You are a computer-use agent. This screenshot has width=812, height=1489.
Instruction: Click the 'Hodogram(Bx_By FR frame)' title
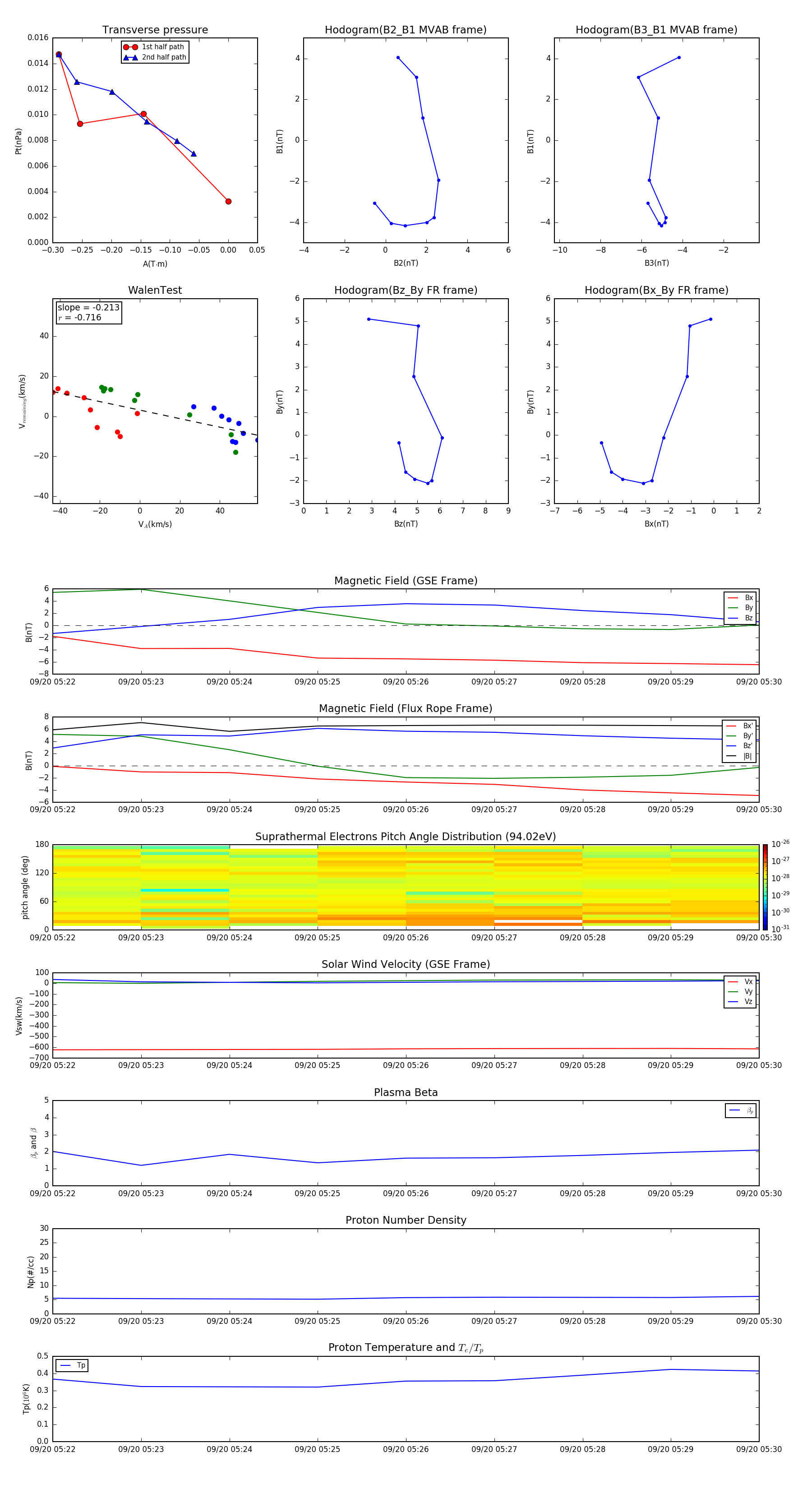(656, 290)
